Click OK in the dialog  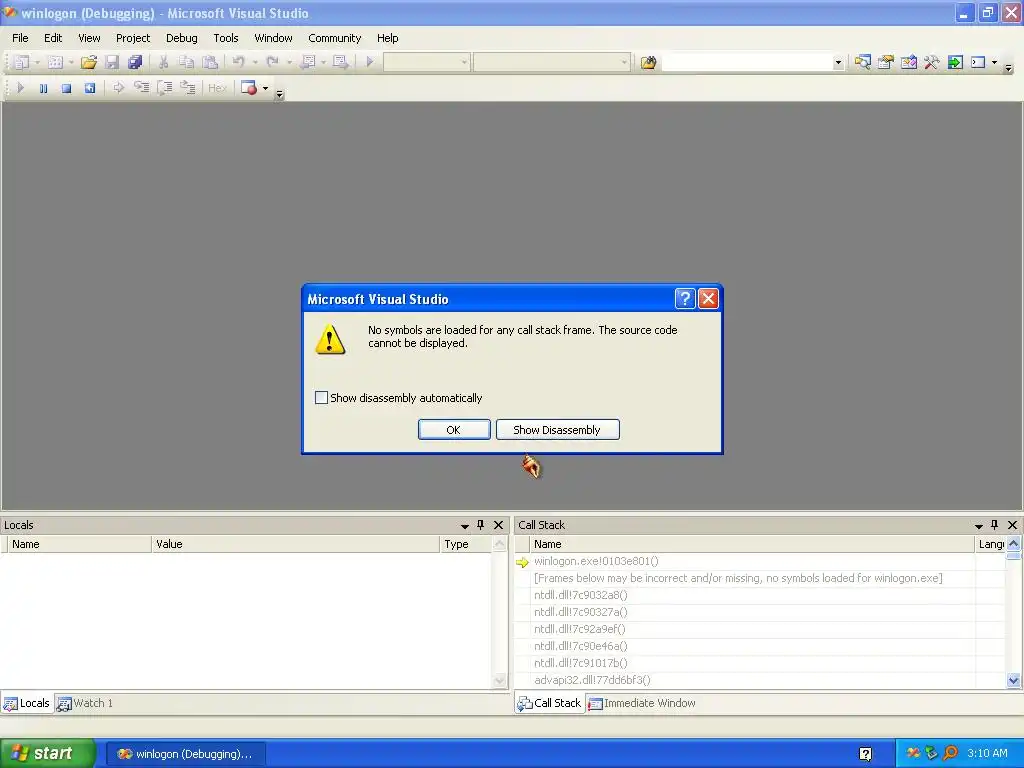pos(454,430)
